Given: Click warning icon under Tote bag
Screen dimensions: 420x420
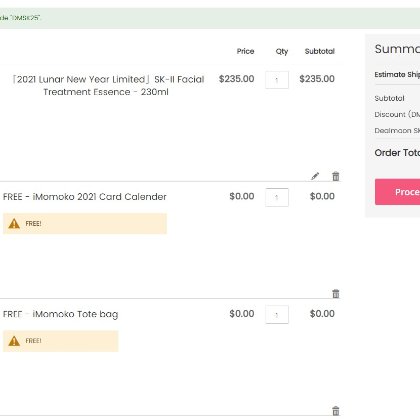Looking at the screenshot, I should (14, 341).
